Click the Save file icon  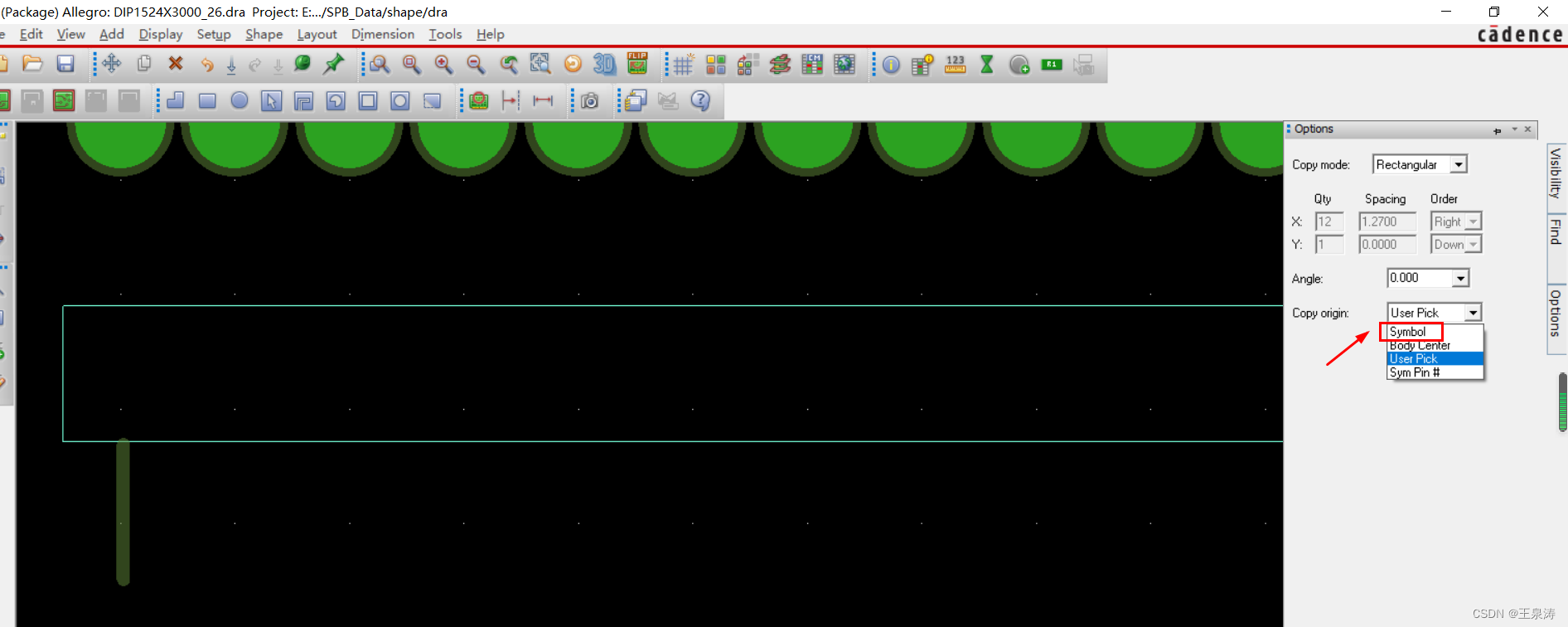(65, 64)
